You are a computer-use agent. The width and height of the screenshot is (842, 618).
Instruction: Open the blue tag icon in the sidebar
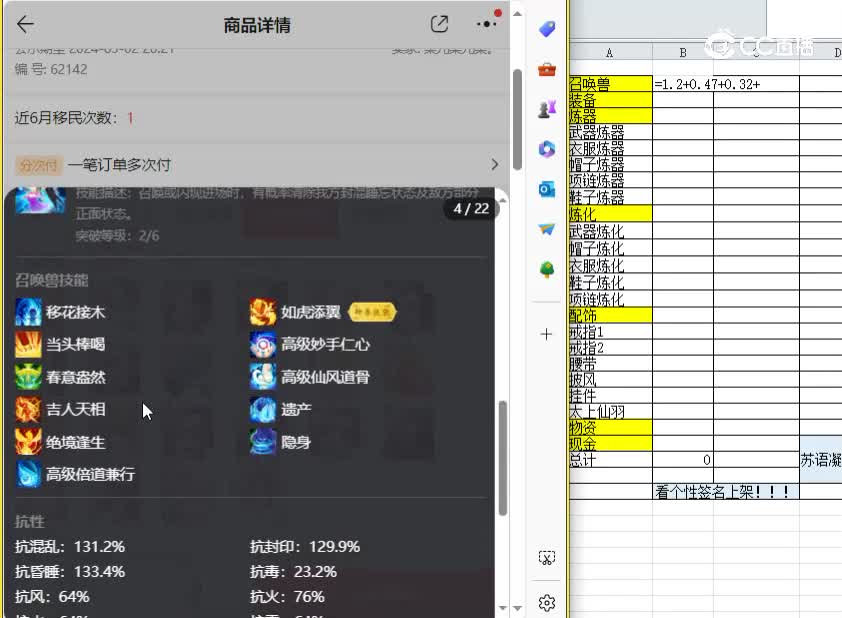[x=546, y=29]
